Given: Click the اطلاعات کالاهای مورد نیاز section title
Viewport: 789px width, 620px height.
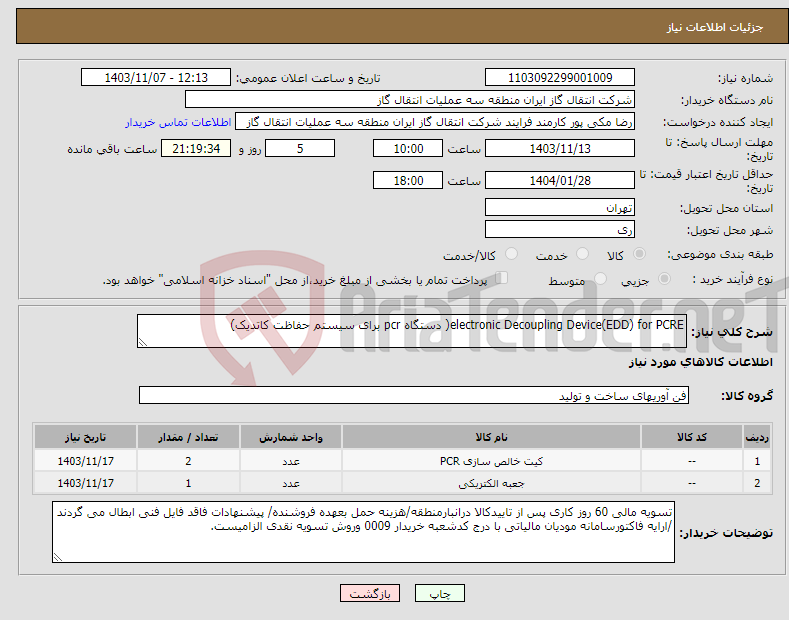Looking at the screenshot, I should pos(700,362).
